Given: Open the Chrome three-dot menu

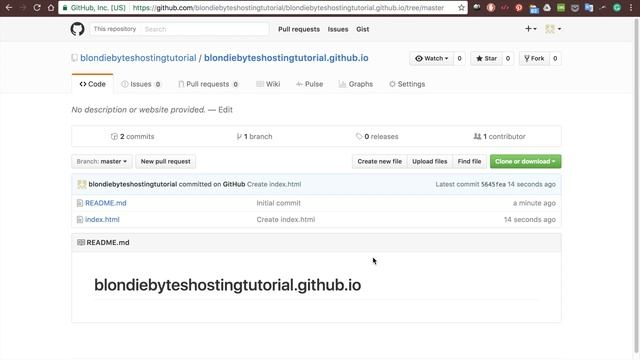Looking at the screenshot, I should tap(631, 8).
